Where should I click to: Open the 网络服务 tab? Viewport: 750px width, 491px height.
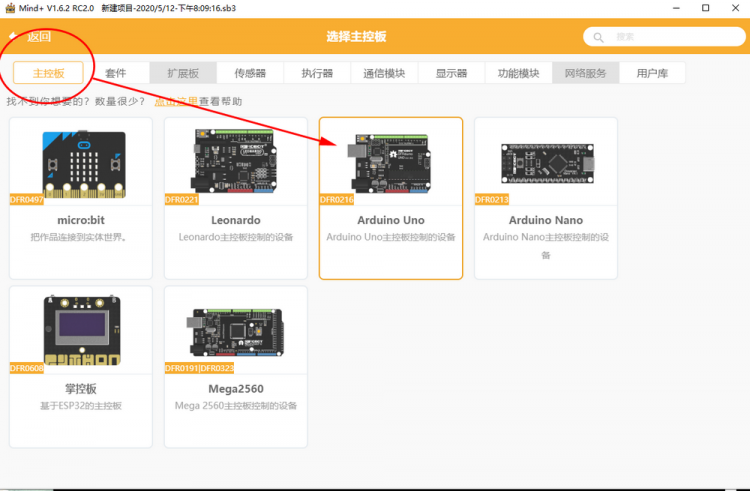[x=585, y=73]
